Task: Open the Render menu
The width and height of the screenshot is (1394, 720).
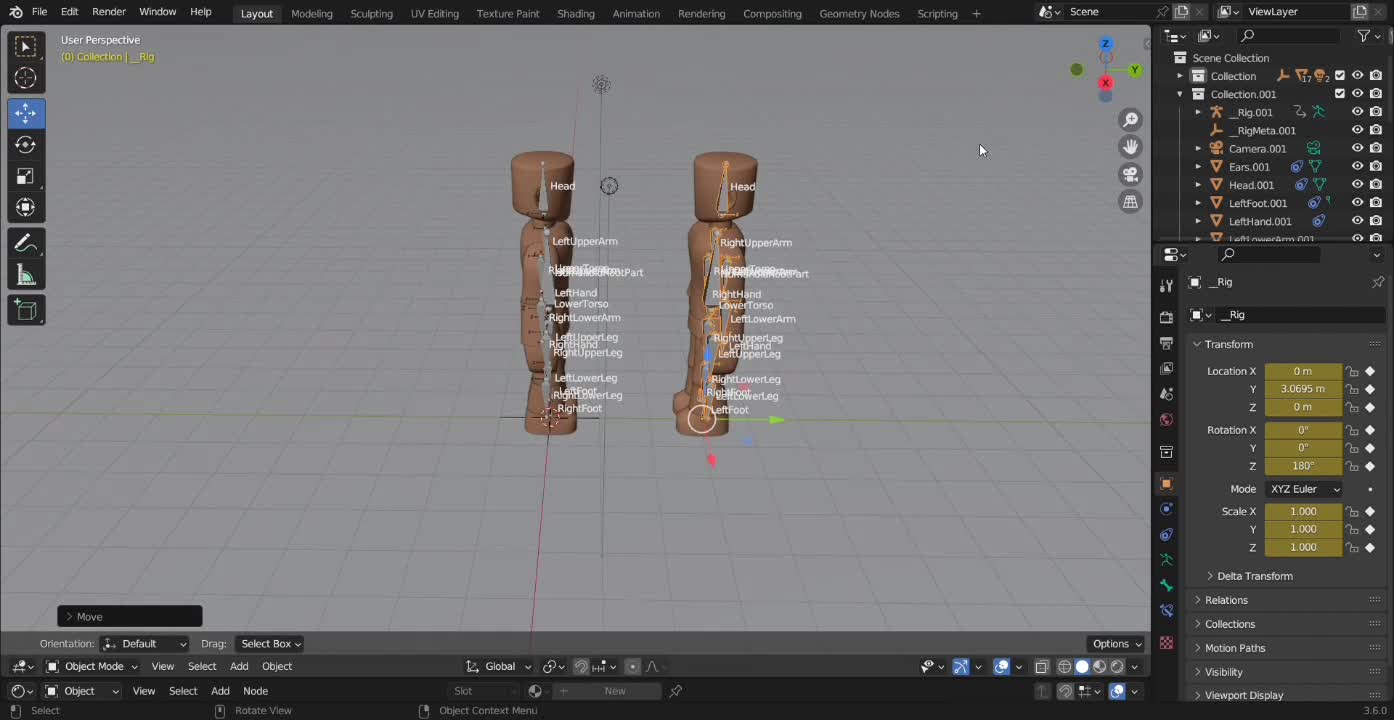Action: click(109, 12)
